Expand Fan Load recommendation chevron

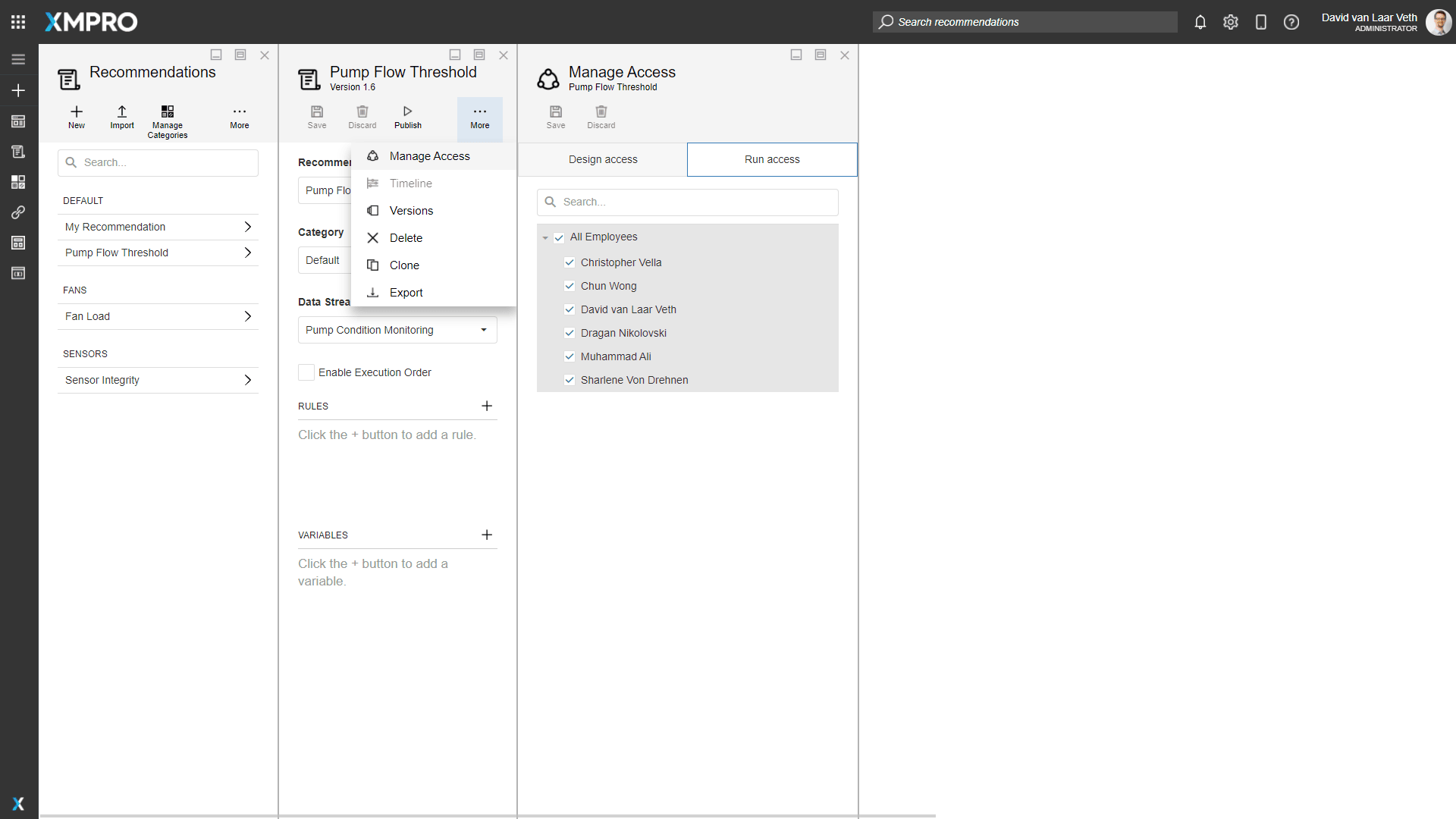247,316
